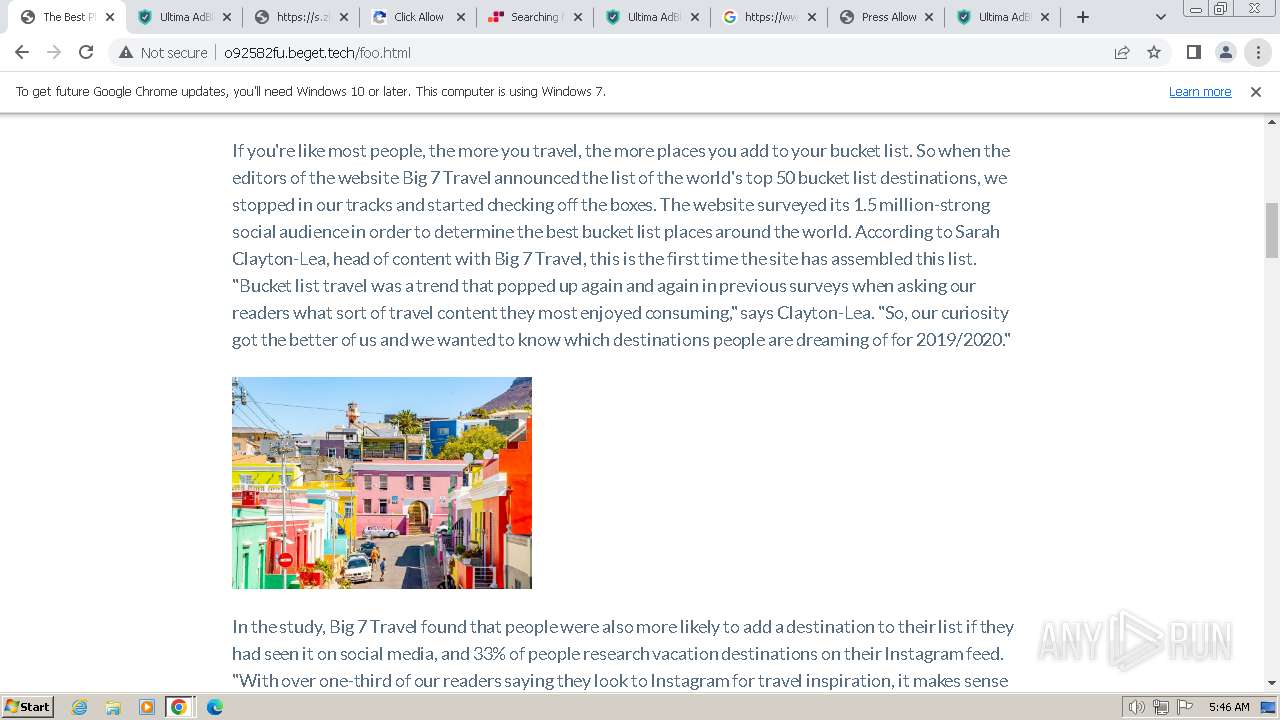Close the Searching tab
The height and width of the screenshot is (720, 1280).
578,17
